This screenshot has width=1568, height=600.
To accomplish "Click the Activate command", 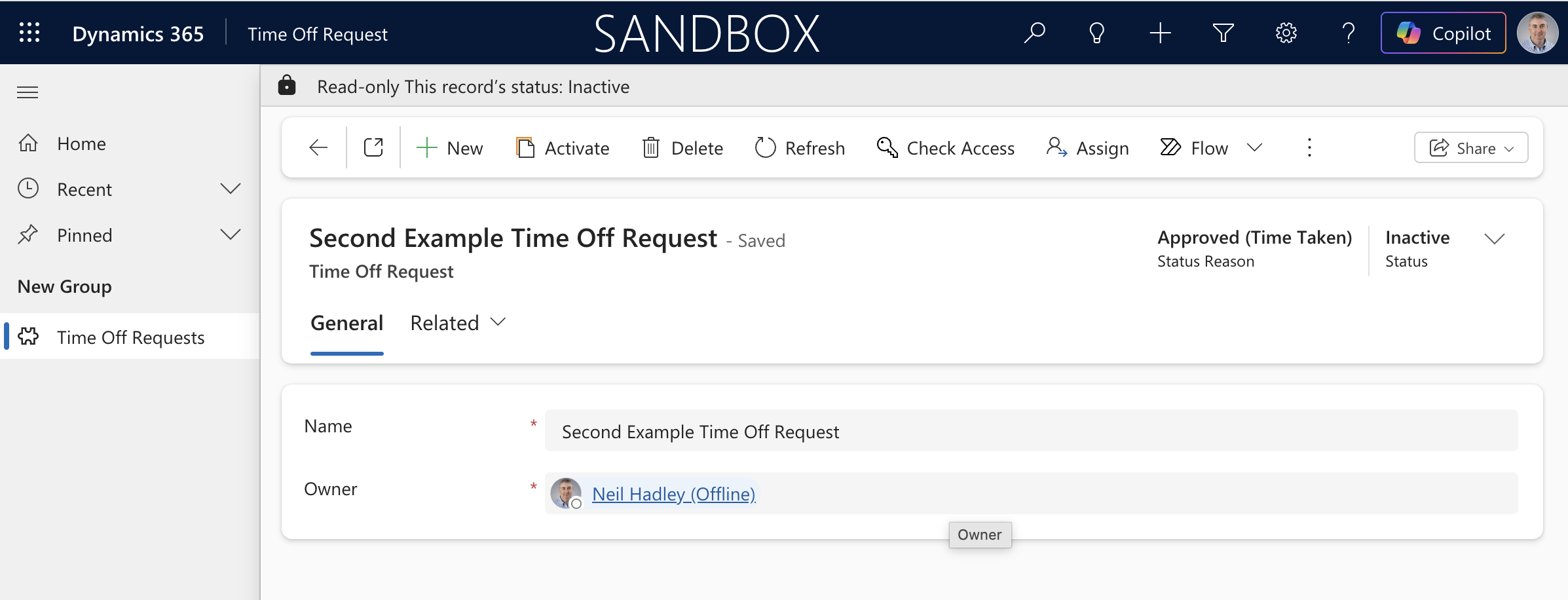I will coord(563,147).
